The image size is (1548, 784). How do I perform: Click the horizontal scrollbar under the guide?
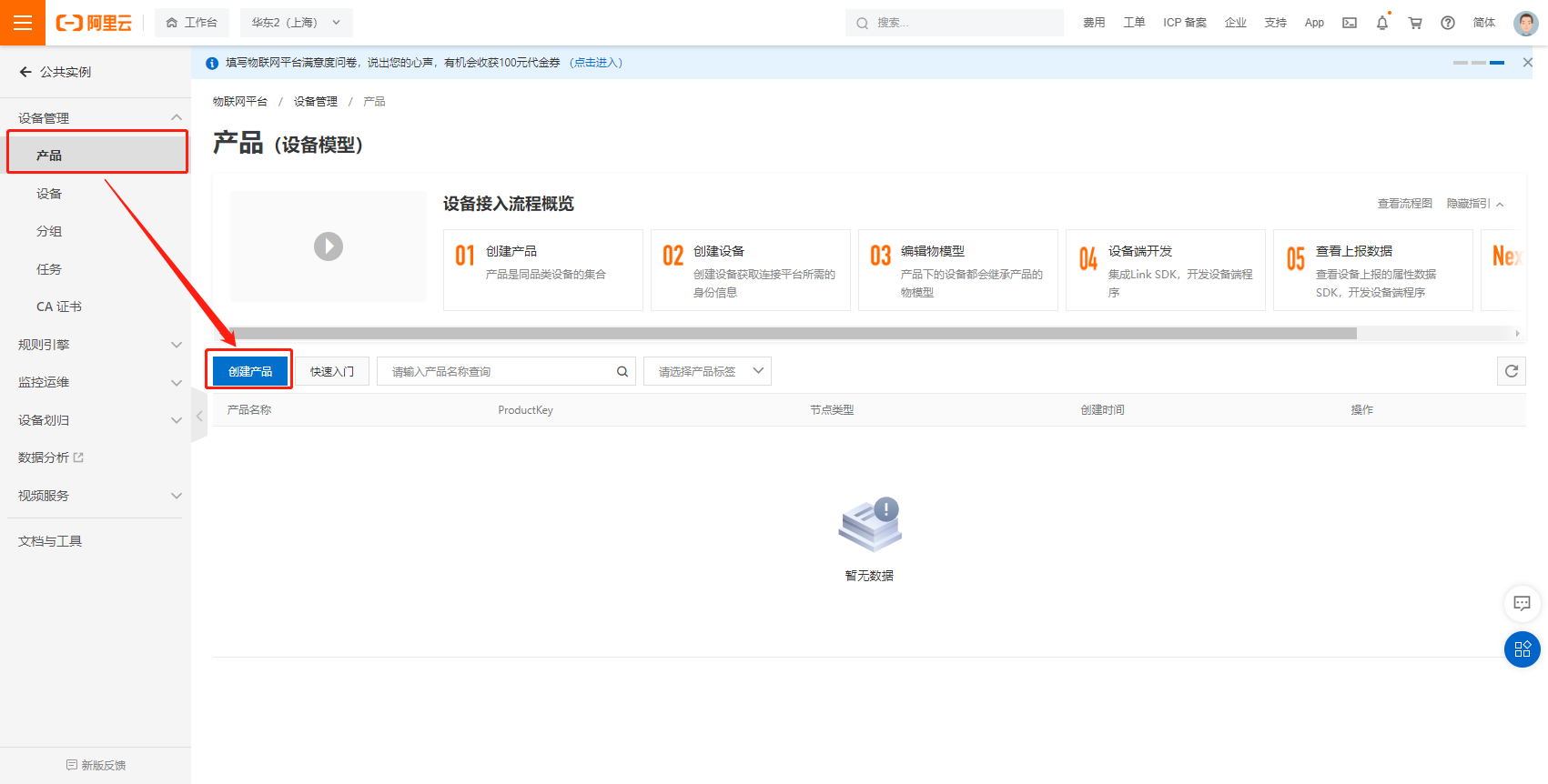coord(794,334)
